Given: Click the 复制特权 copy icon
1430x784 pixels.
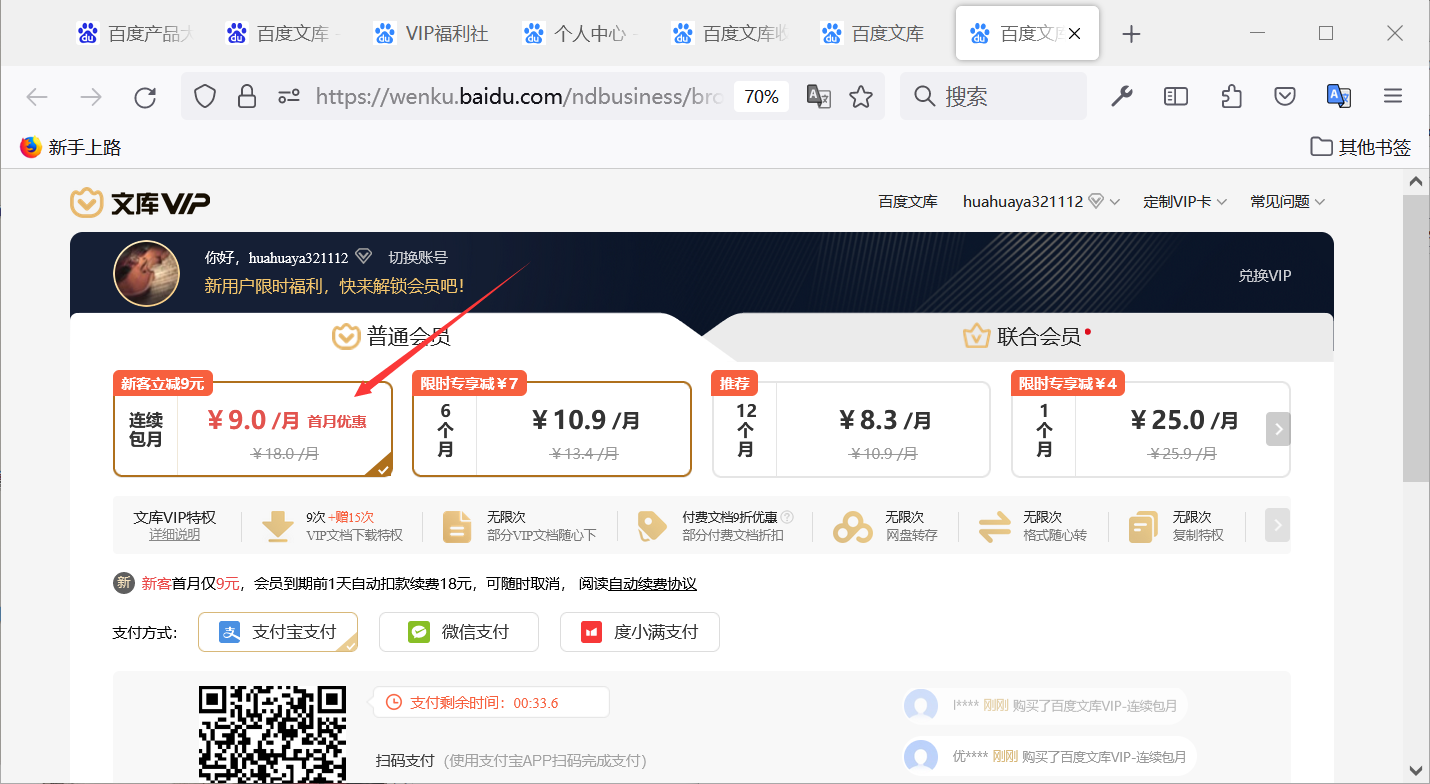Looking at the screenshot, I should pyautogui.click(x=1141, y=525).
